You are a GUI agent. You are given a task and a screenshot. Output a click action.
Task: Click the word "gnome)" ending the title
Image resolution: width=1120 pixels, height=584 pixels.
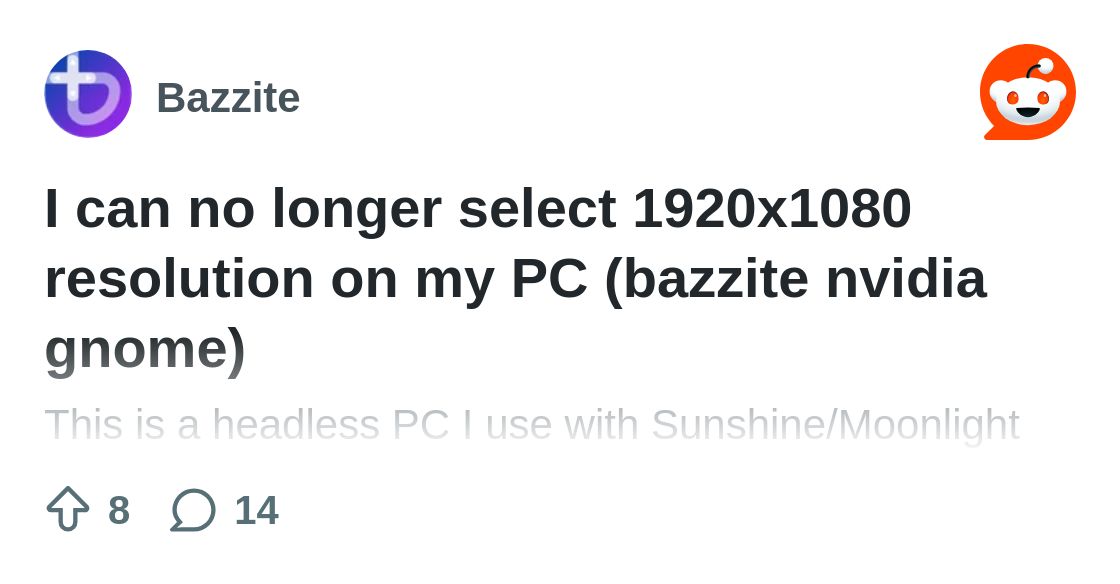coord(145,350)
